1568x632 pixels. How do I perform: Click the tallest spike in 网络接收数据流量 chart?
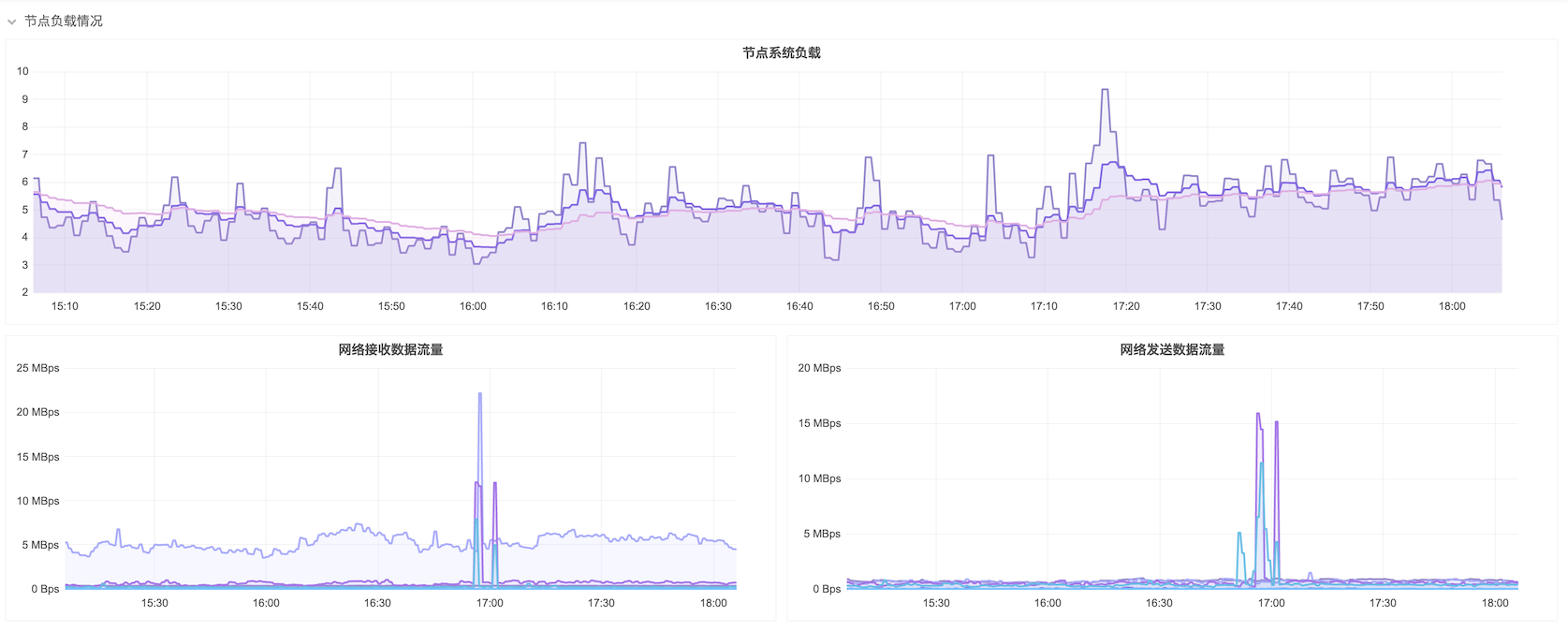(x=480, y=395)
